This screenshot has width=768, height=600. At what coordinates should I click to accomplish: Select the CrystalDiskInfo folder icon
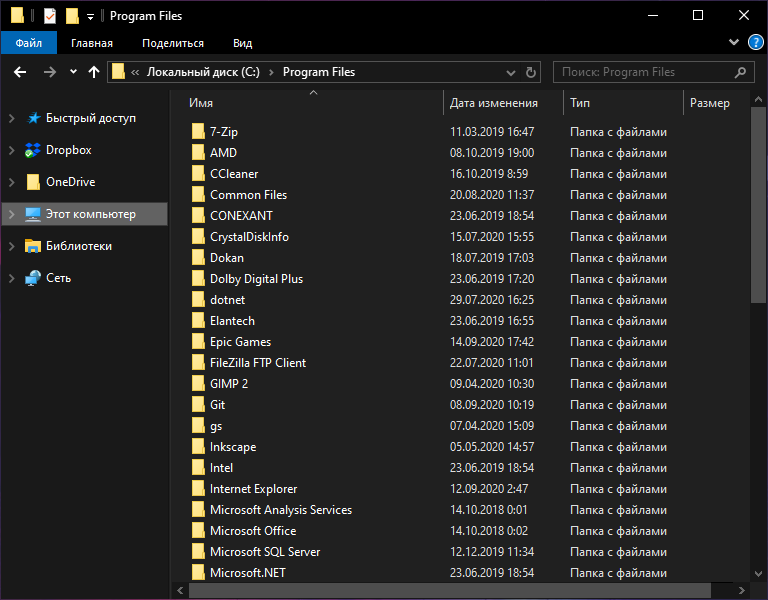pos(198,237)
